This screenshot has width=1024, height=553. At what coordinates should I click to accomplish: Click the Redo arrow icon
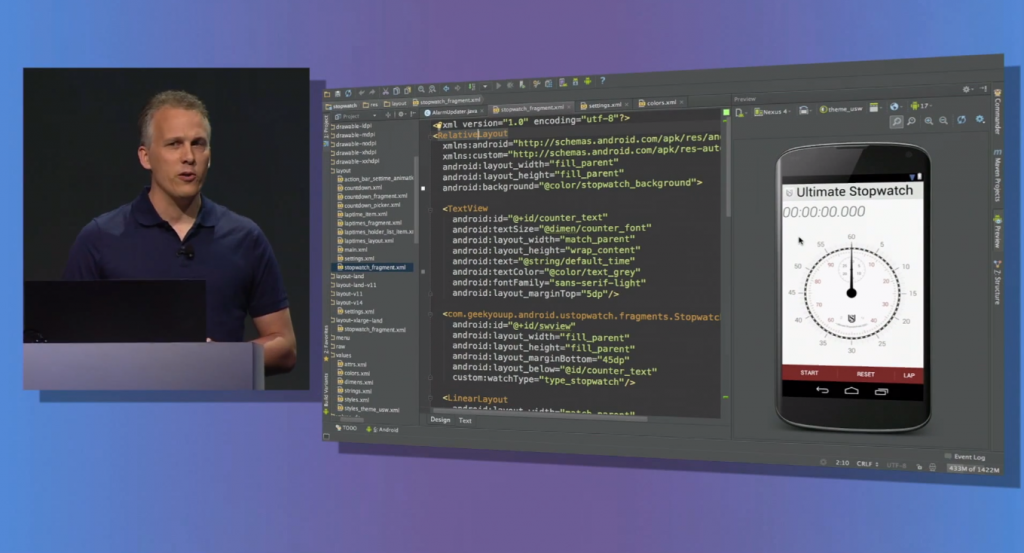click(x=372, y=92)
